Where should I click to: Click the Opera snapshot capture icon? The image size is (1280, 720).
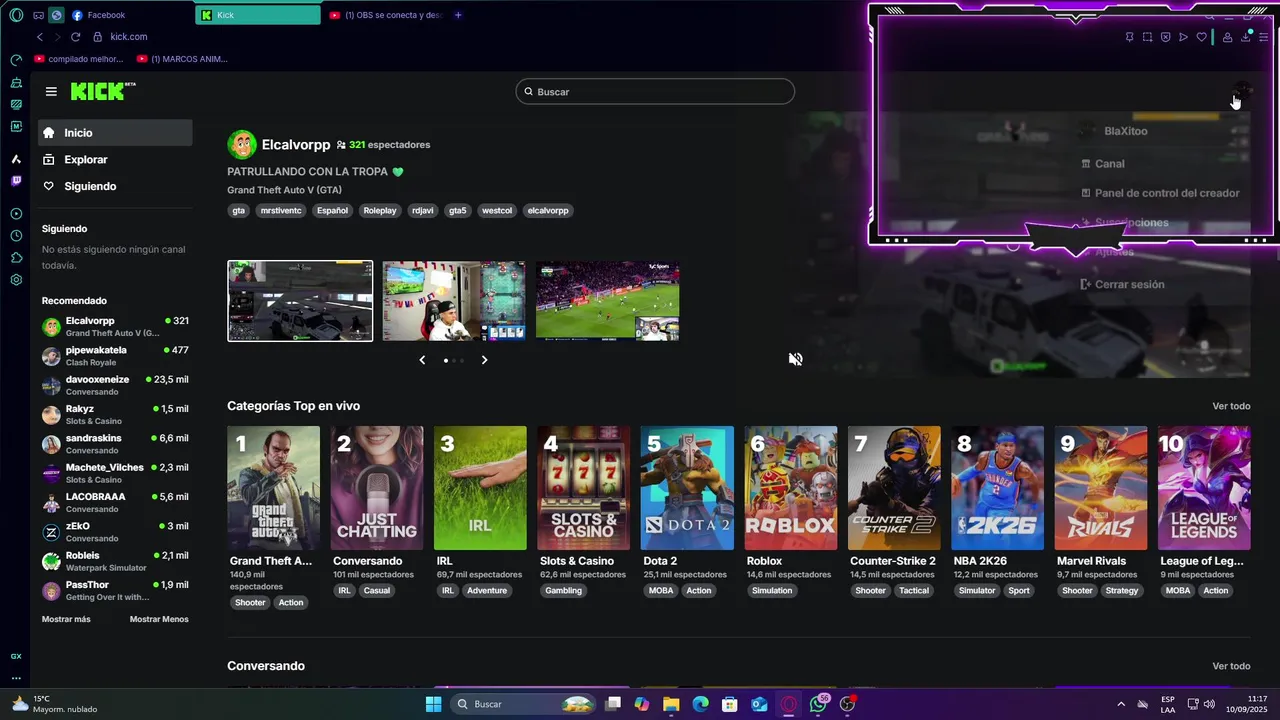[x=1147, y=37]
